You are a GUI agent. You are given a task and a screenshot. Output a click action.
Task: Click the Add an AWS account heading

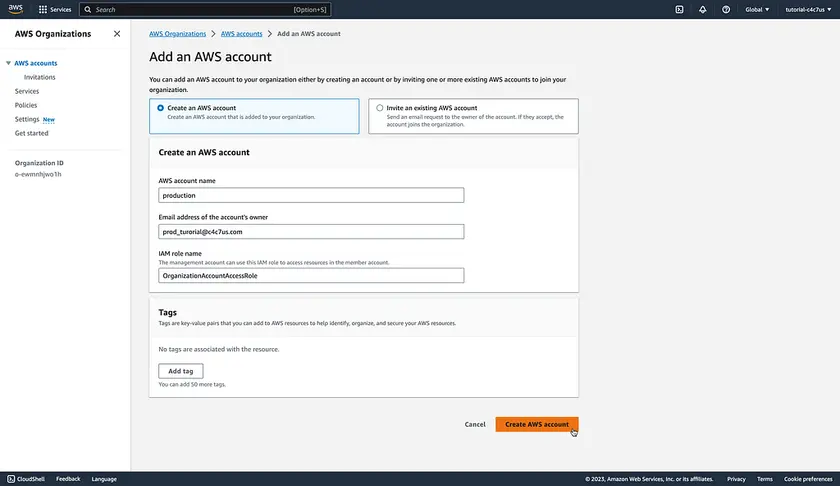click(210, 56)
